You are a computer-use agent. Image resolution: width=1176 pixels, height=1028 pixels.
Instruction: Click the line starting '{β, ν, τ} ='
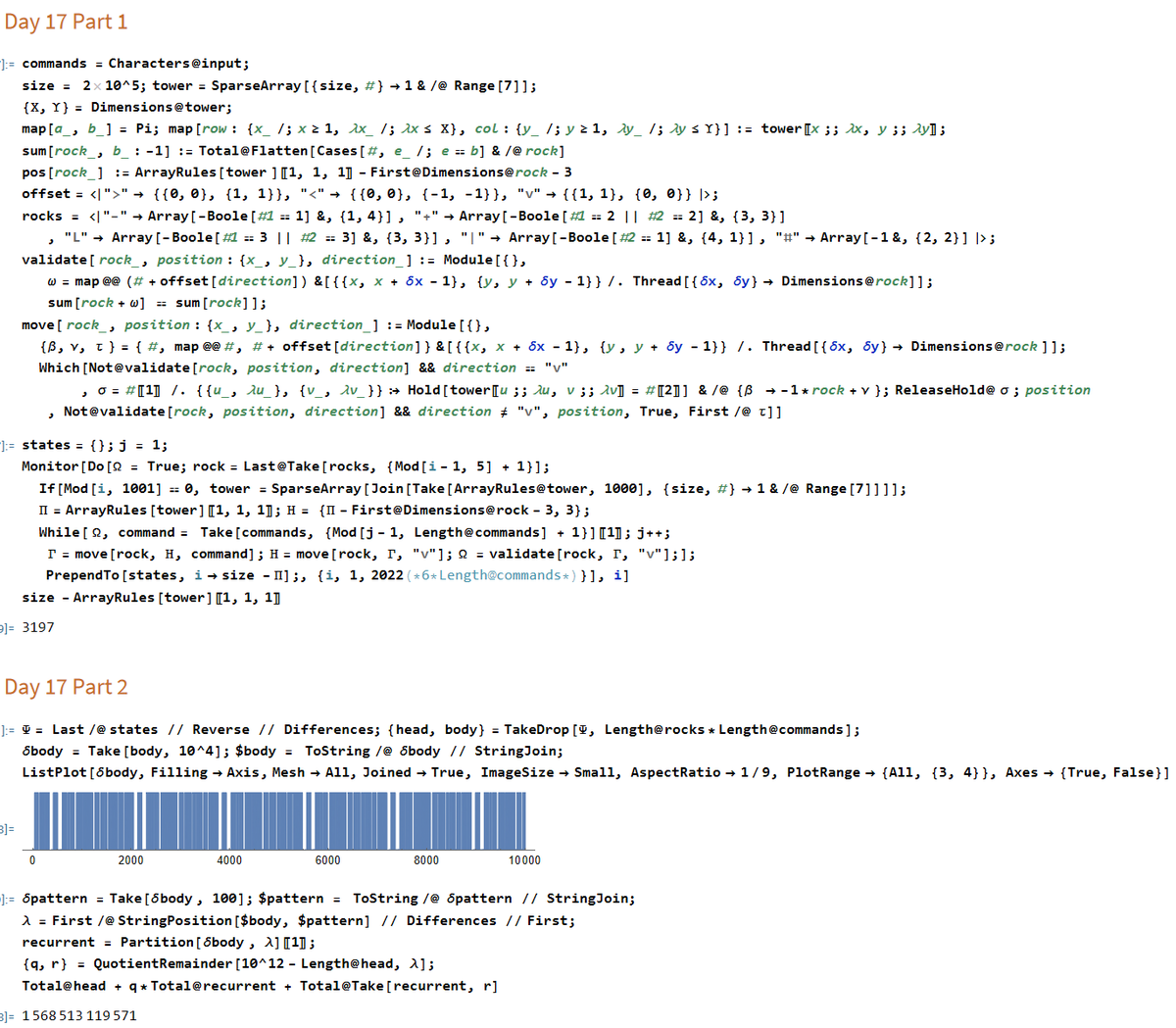click(x=553, y=346)
